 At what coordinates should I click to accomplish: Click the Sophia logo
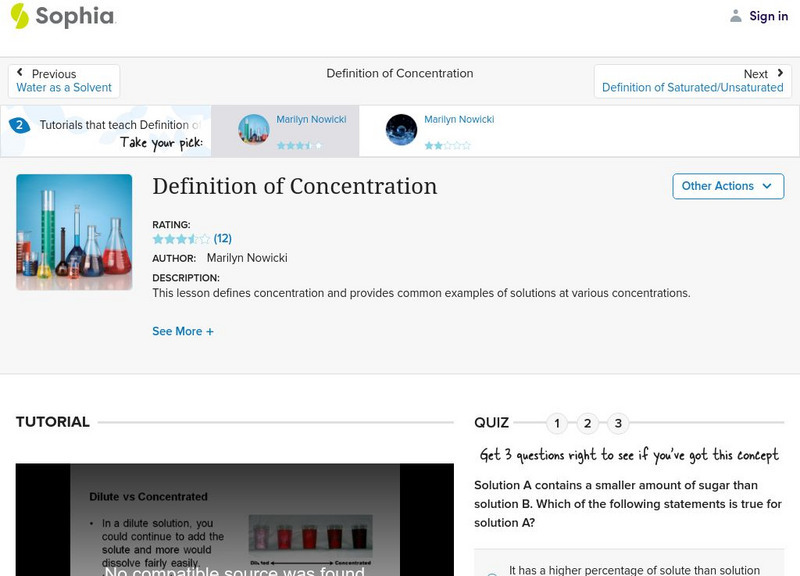[63, 16]
